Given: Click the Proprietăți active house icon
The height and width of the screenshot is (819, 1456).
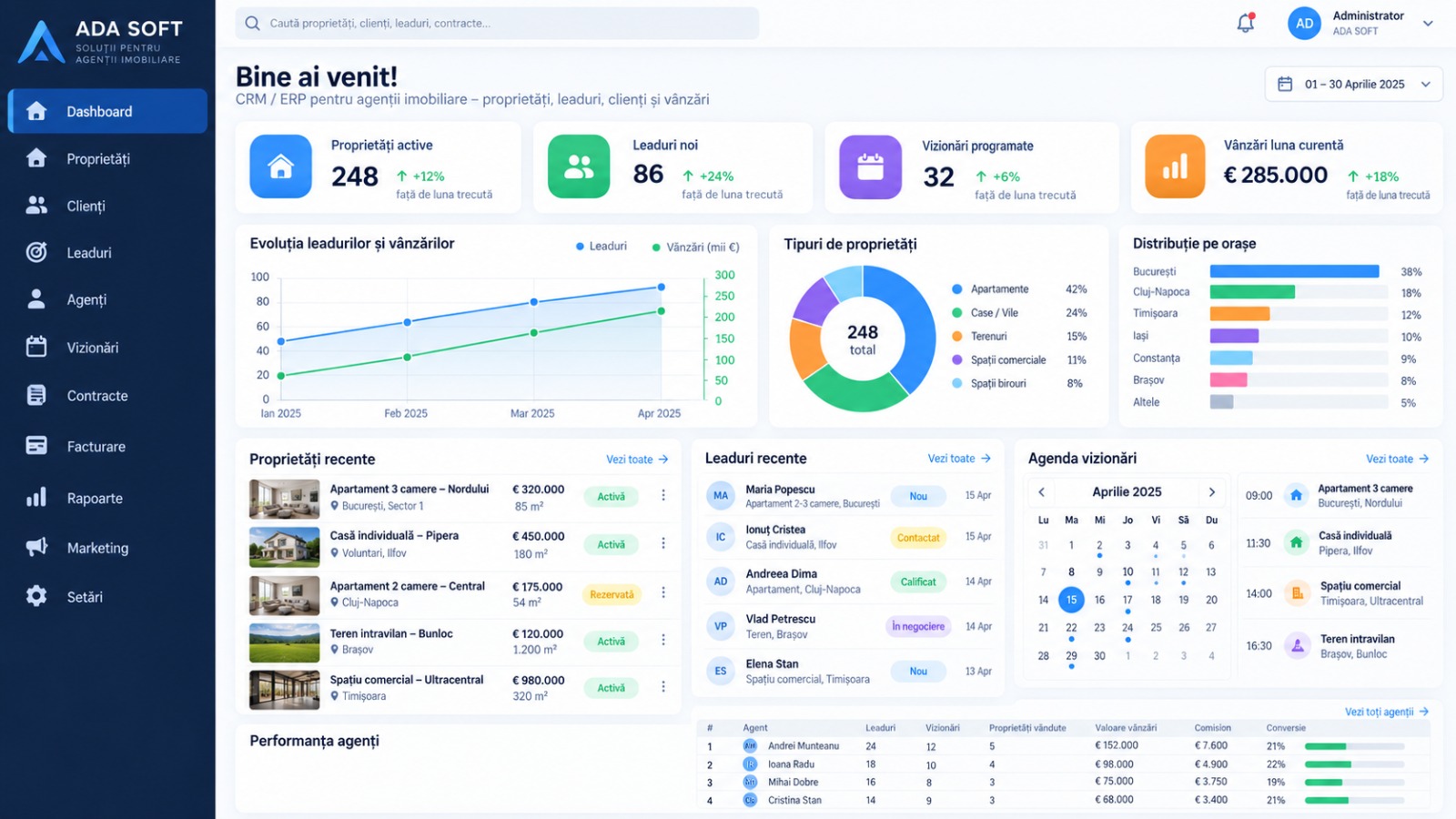Looking at the screenshot, I should coord(281,167).
